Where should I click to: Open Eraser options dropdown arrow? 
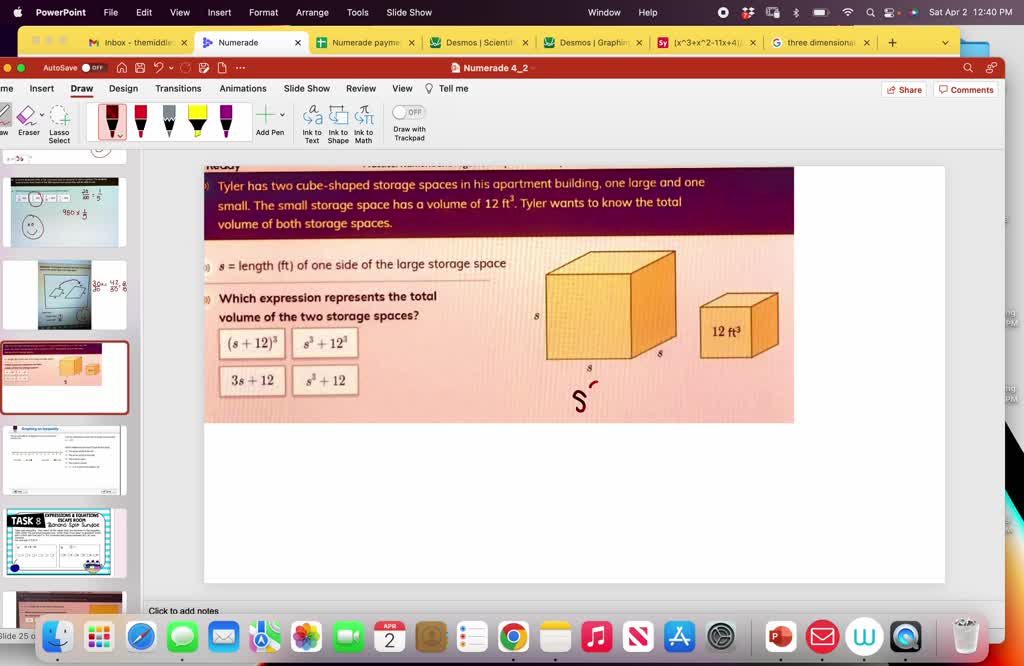click(x=42, y=115)
